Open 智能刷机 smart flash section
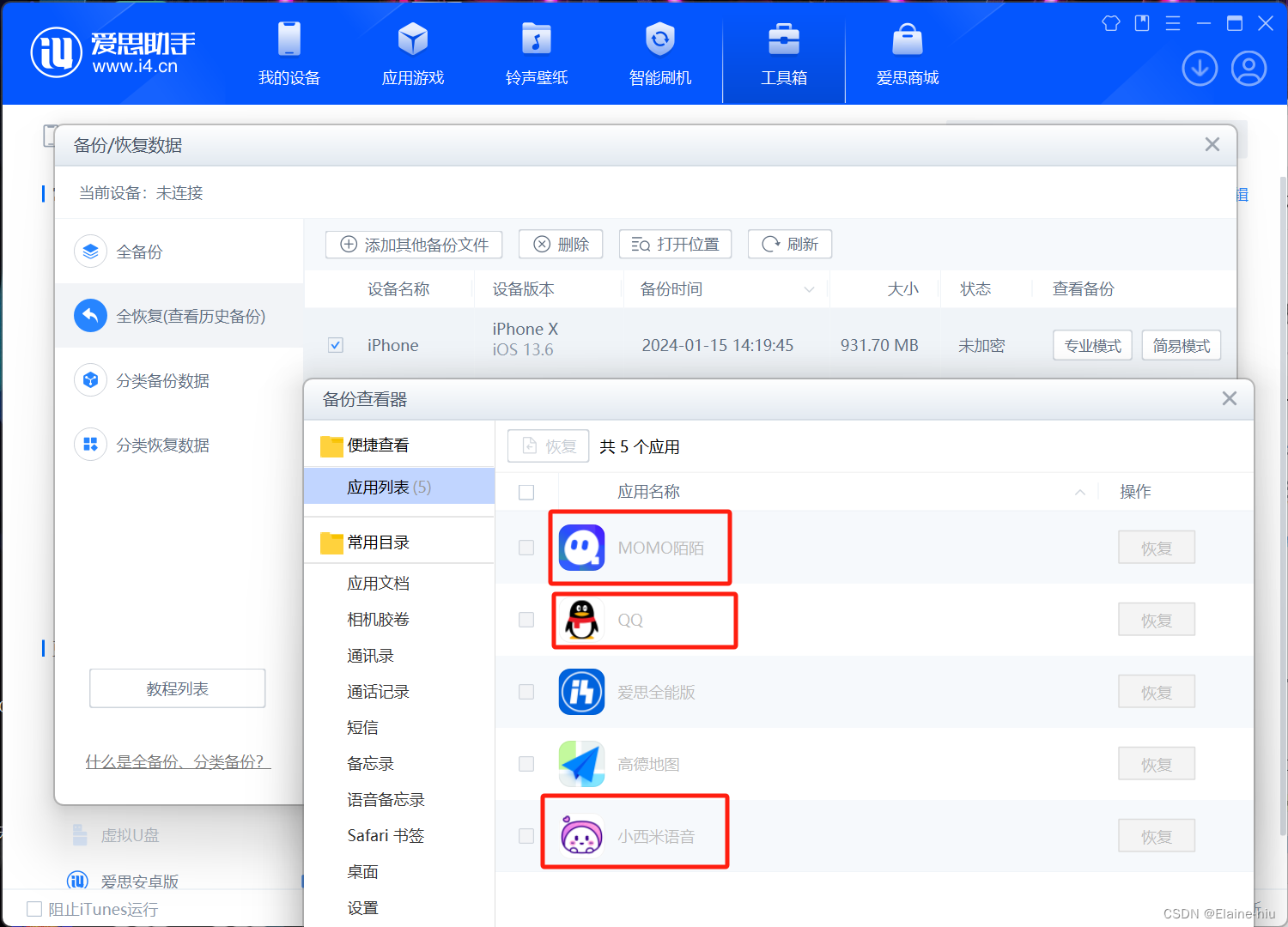1288x927 pixels. tap(660, 53)
